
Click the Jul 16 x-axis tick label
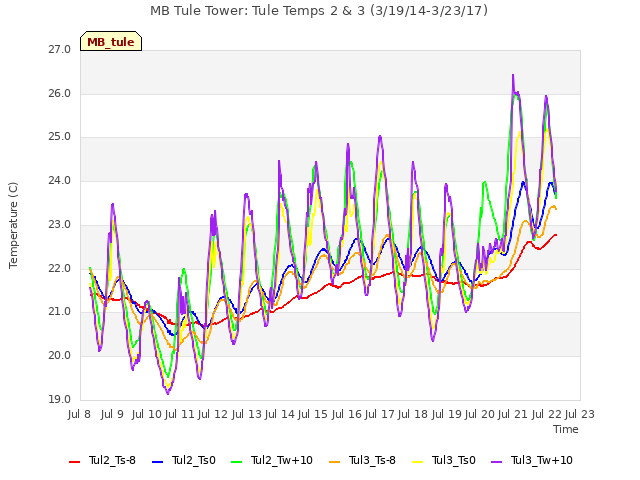point(346,415)
